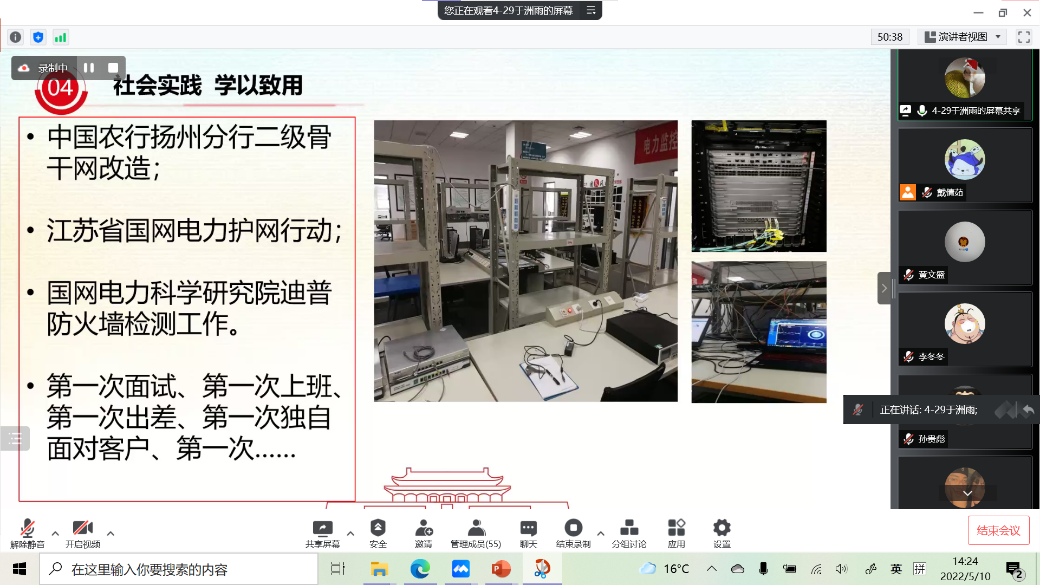The height and width of the screenshot is (585, 1040).
Task: Open the 演讲者视图 view dropdown
Action: tap(962, 37)
